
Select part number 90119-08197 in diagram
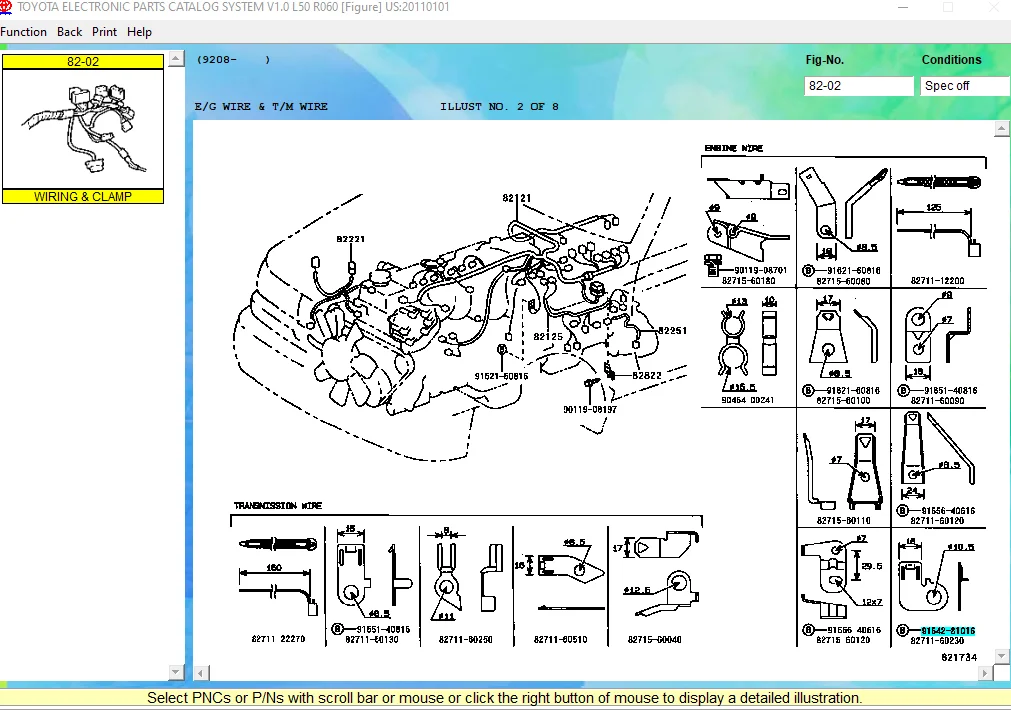[590, 409]
